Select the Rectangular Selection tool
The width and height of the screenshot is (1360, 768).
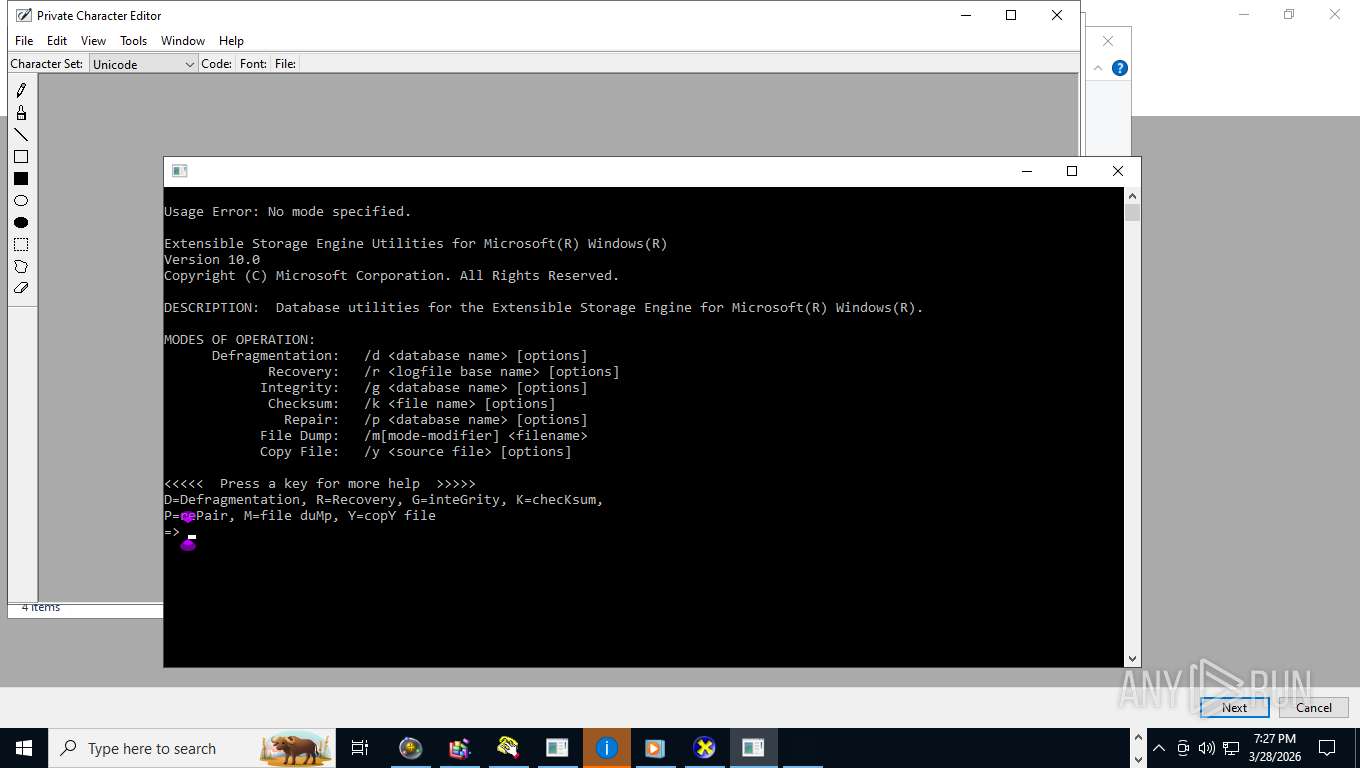pos(21,244)
